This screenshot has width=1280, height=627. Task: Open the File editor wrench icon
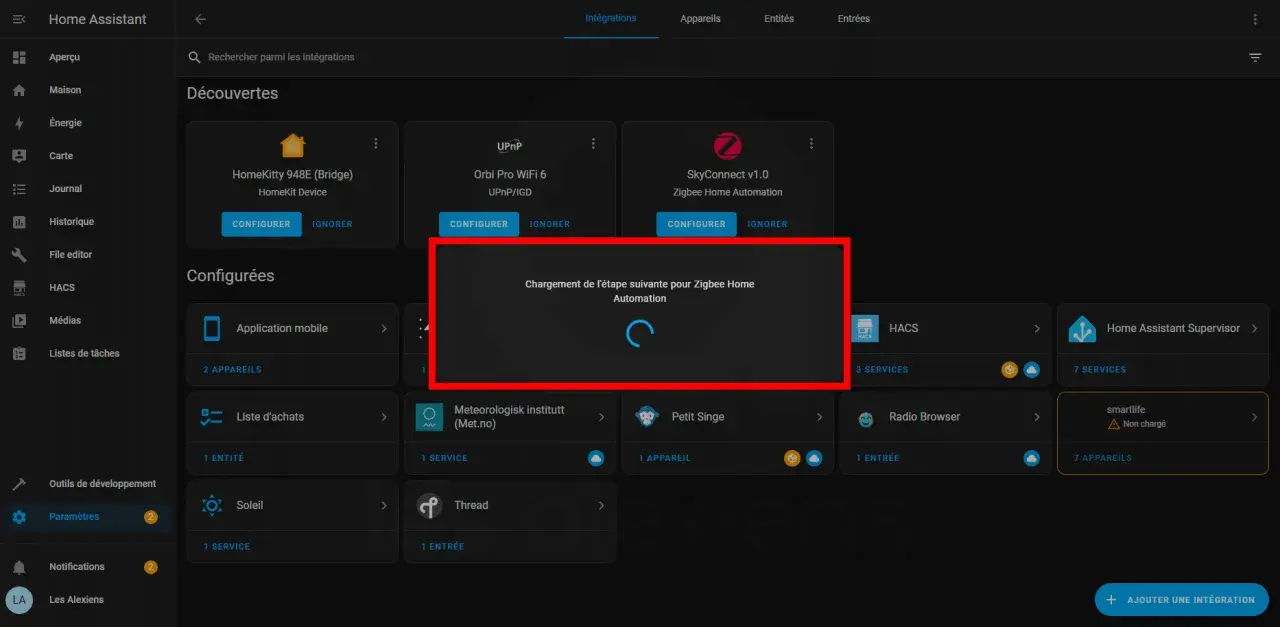19,255
